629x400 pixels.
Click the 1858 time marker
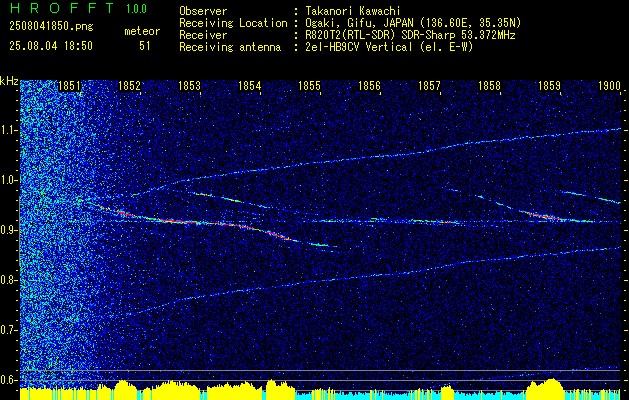click(489, 86)
